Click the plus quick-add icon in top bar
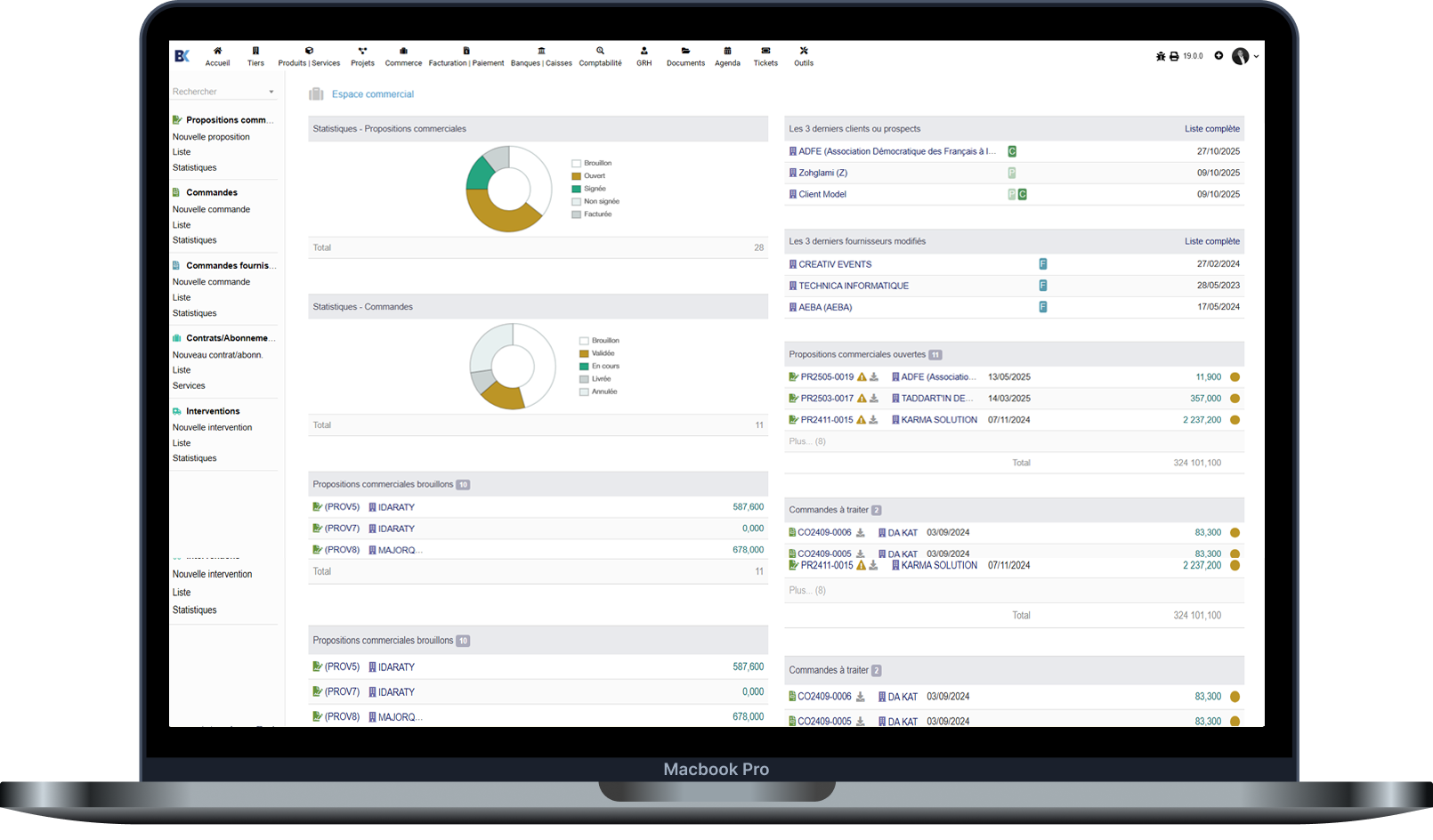This screenshot has width=1433, height=840. [x=1218, y=56]
